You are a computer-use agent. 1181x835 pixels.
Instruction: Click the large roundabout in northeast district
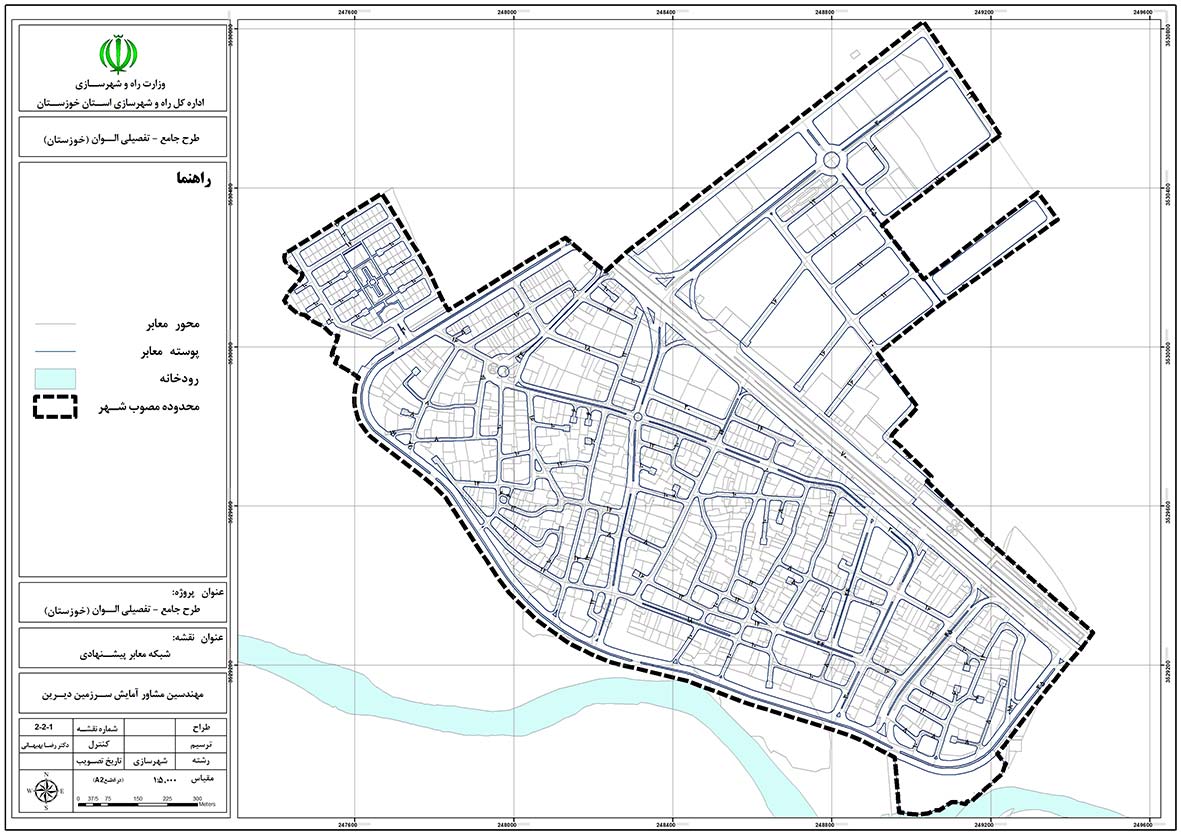pos(831,160)
